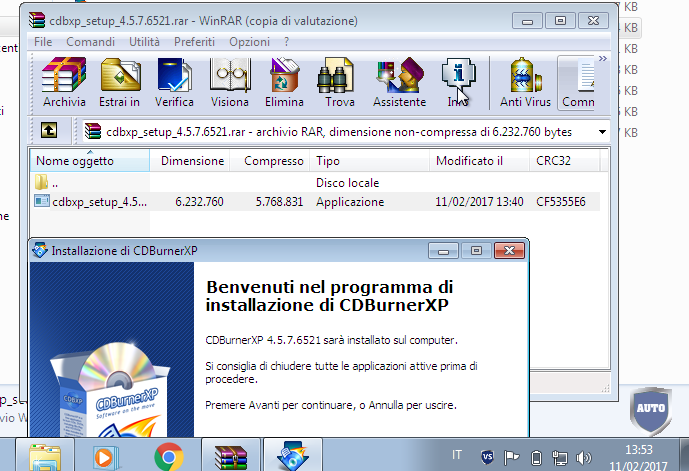Select the parent folder '..' row
Screen dimensions: 689x471
(315, 182)
